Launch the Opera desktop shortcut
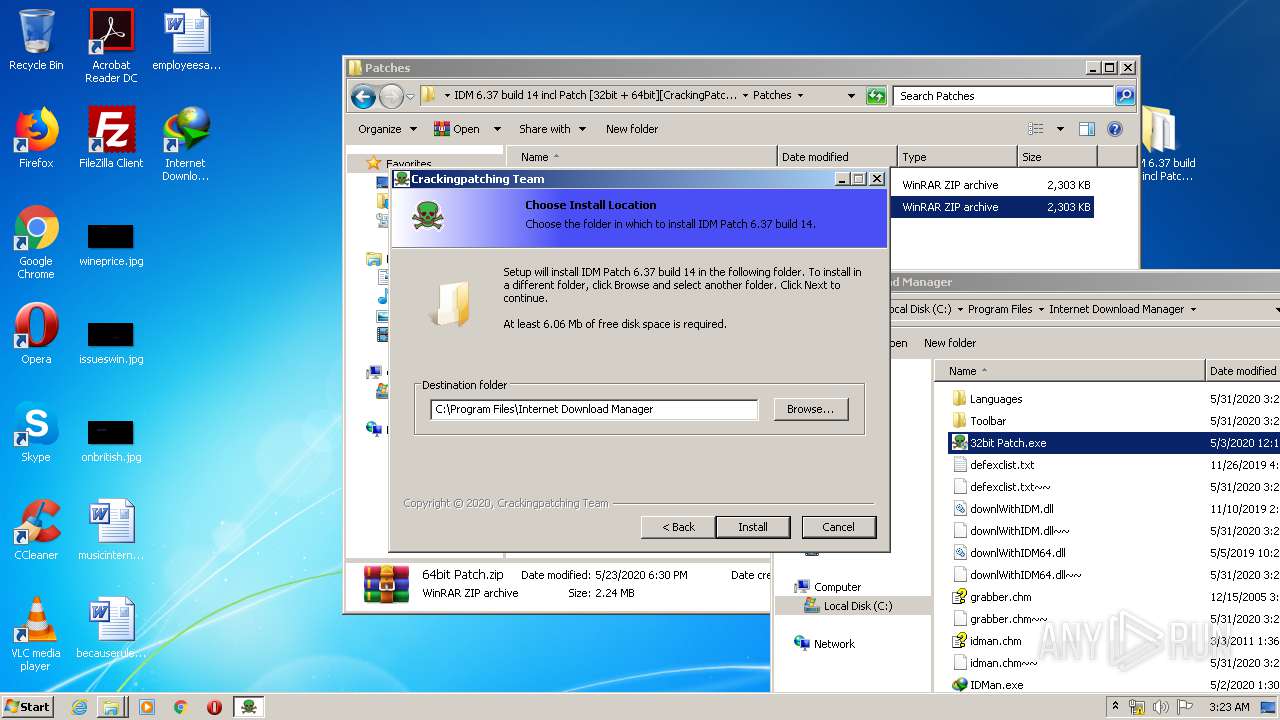1280x720 pixels. pos(36,334)
